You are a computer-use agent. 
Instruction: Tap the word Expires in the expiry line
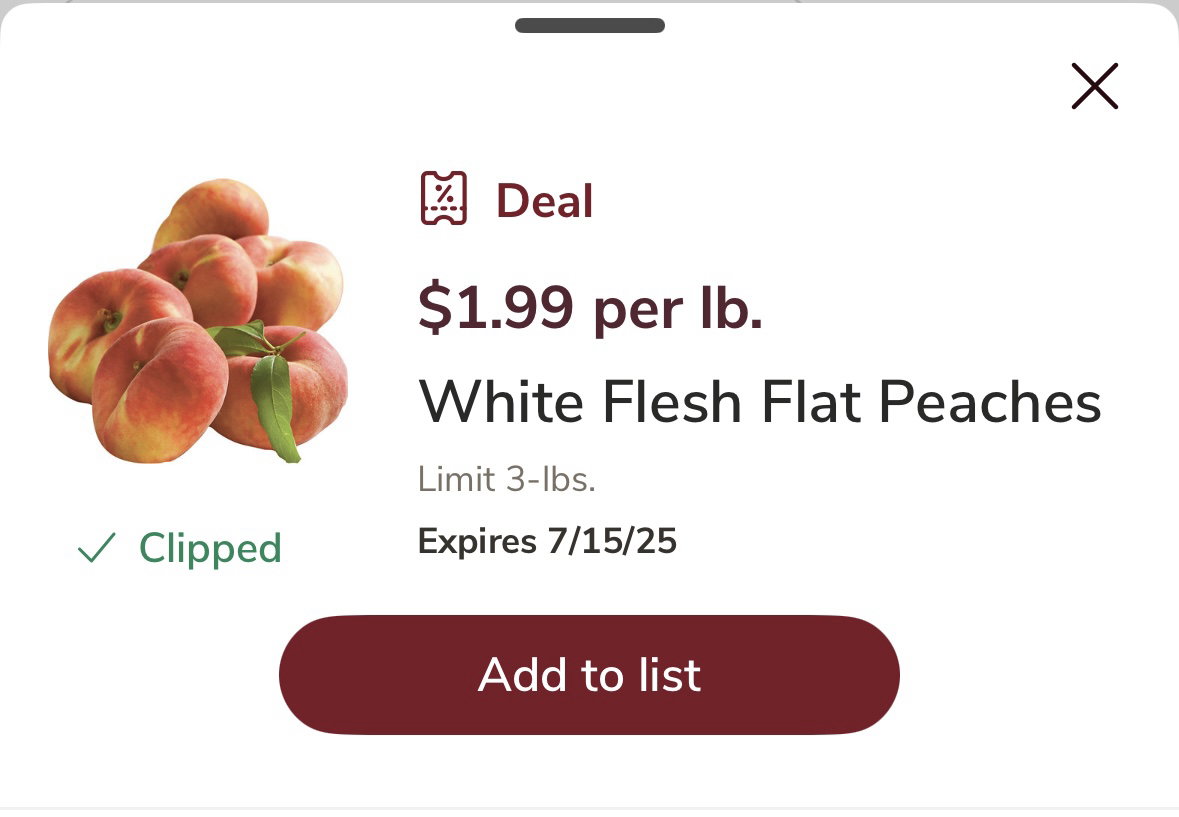[x=477, y=542]
